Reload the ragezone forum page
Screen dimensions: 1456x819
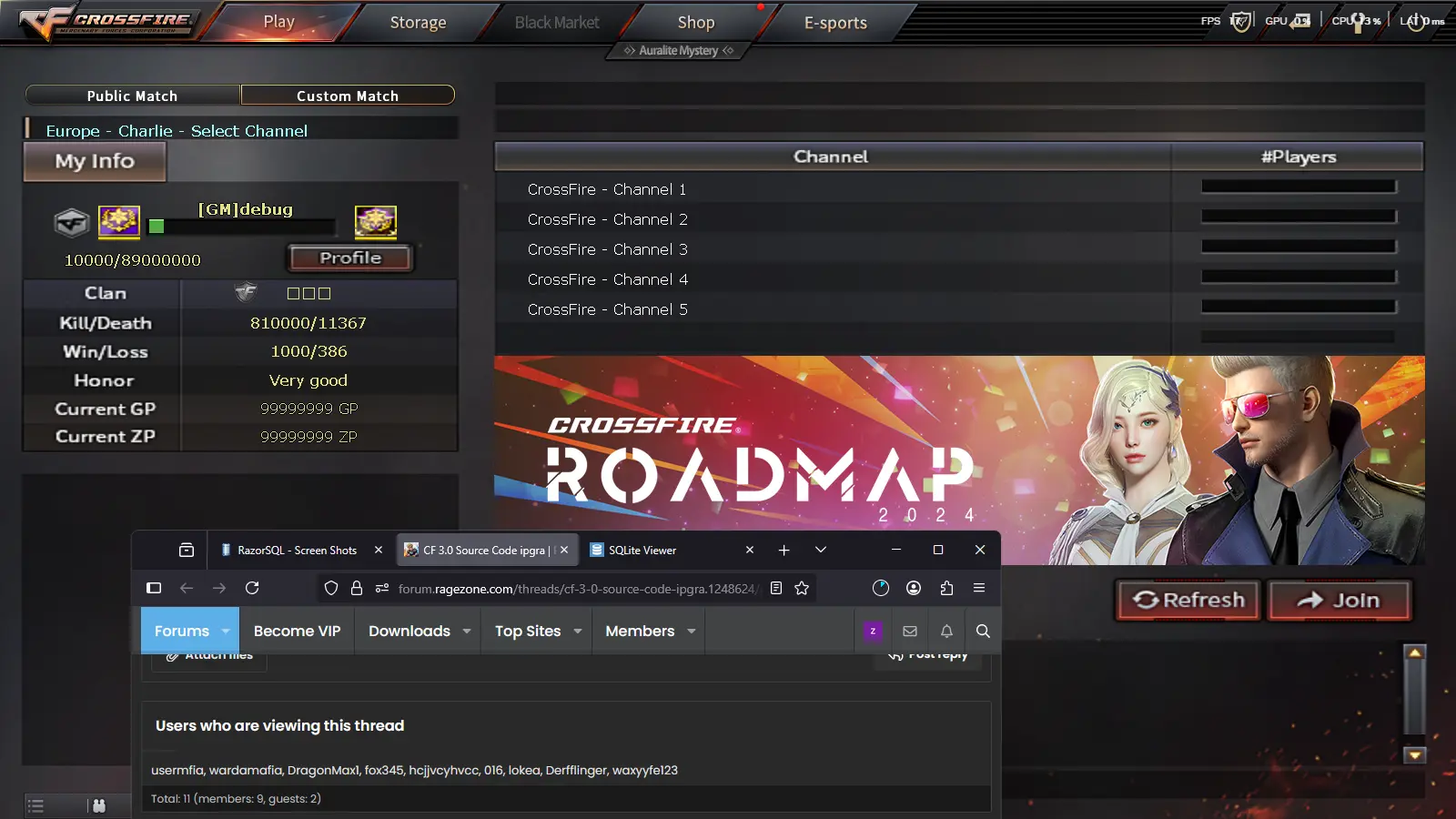point(252,588)
